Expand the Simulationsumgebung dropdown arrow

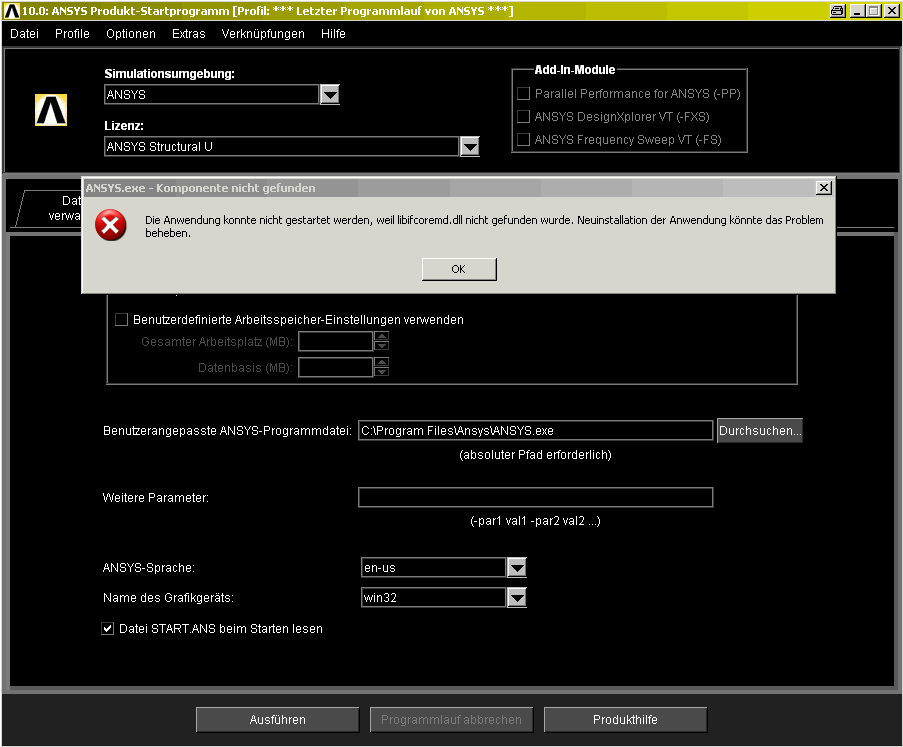tap(329, 94)
